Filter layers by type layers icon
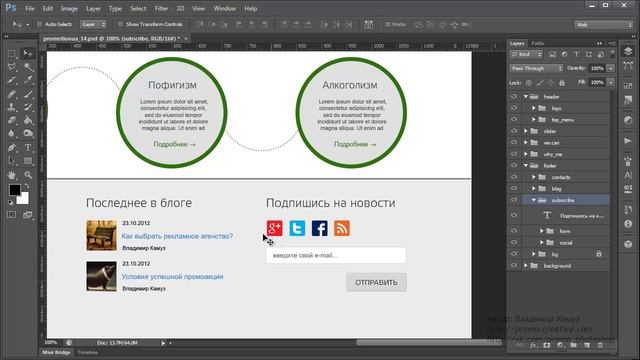 (x=576, y=54)
